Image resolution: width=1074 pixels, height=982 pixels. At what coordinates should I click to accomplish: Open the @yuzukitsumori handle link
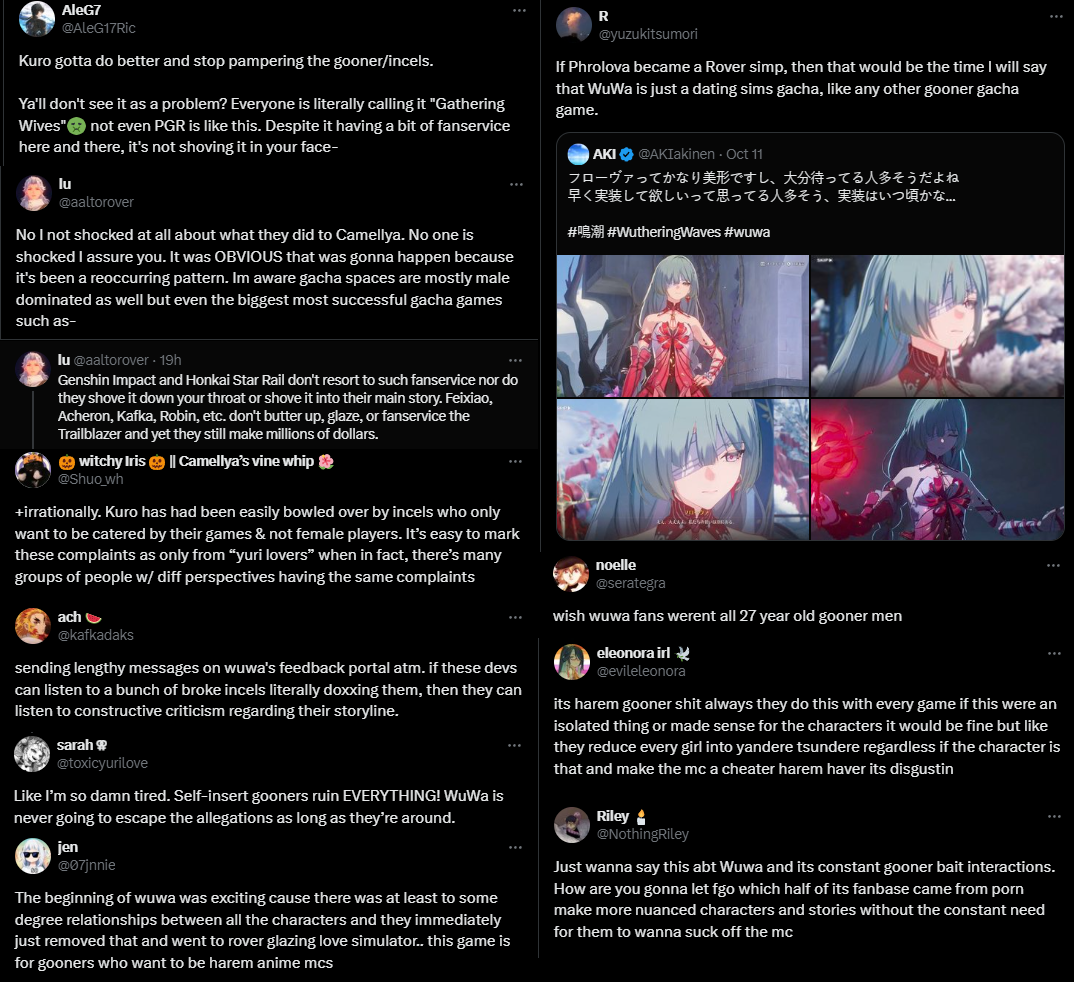pos(648,34)
